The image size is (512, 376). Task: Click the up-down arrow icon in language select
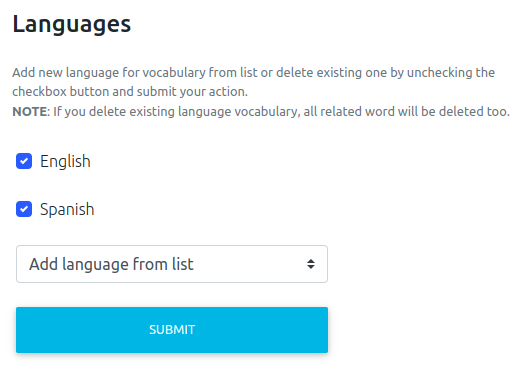point(311,264)
